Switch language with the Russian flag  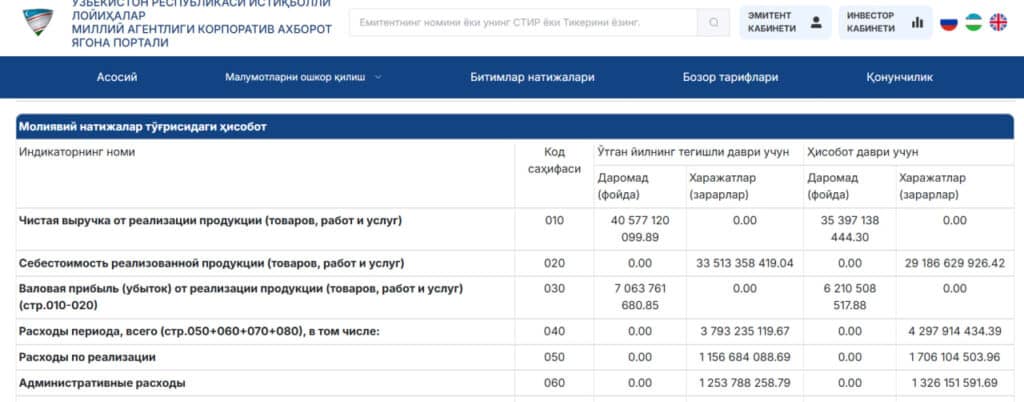[949, 22]
